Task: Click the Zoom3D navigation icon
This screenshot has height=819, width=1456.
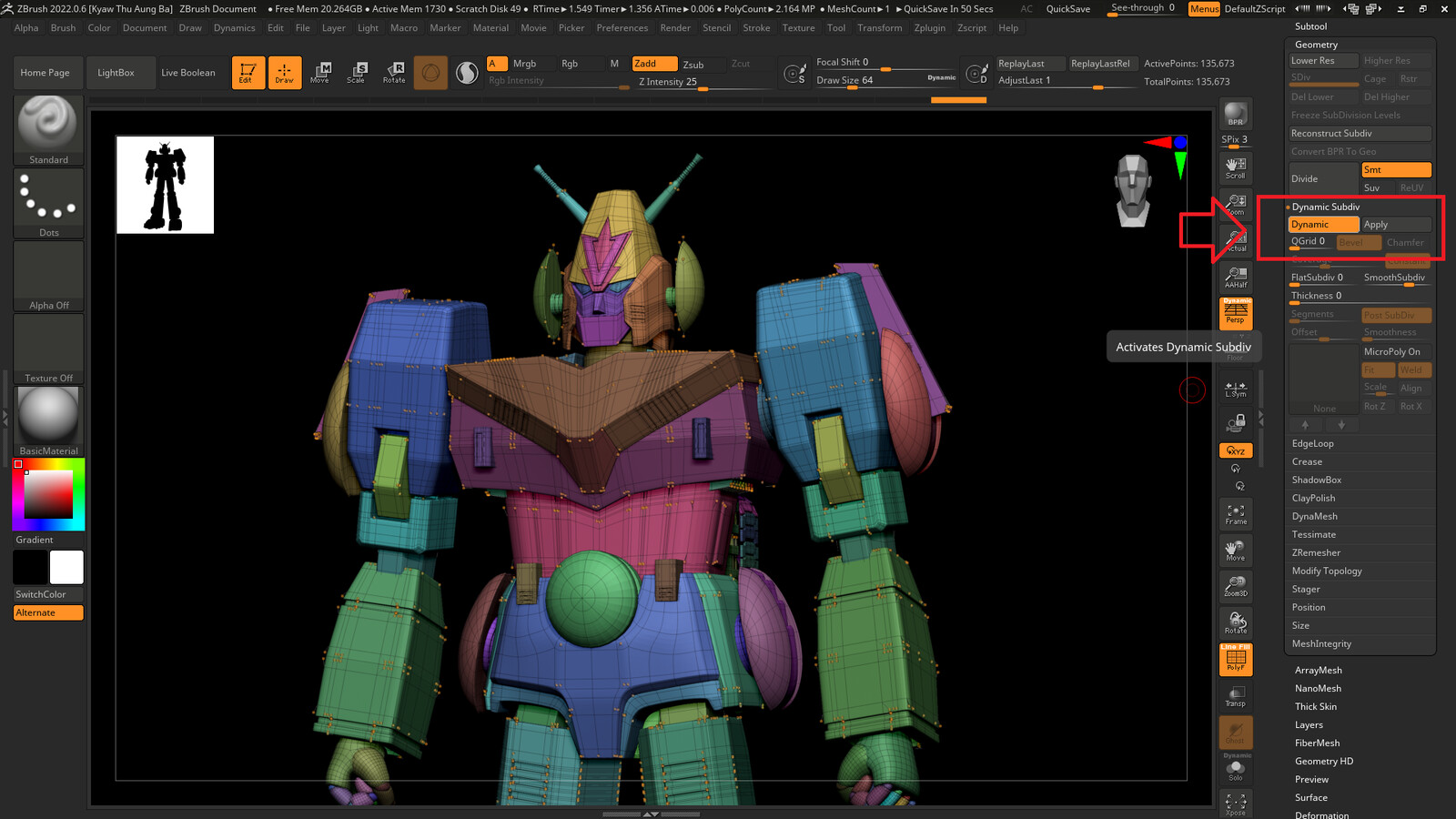Action: (1236, 587)
